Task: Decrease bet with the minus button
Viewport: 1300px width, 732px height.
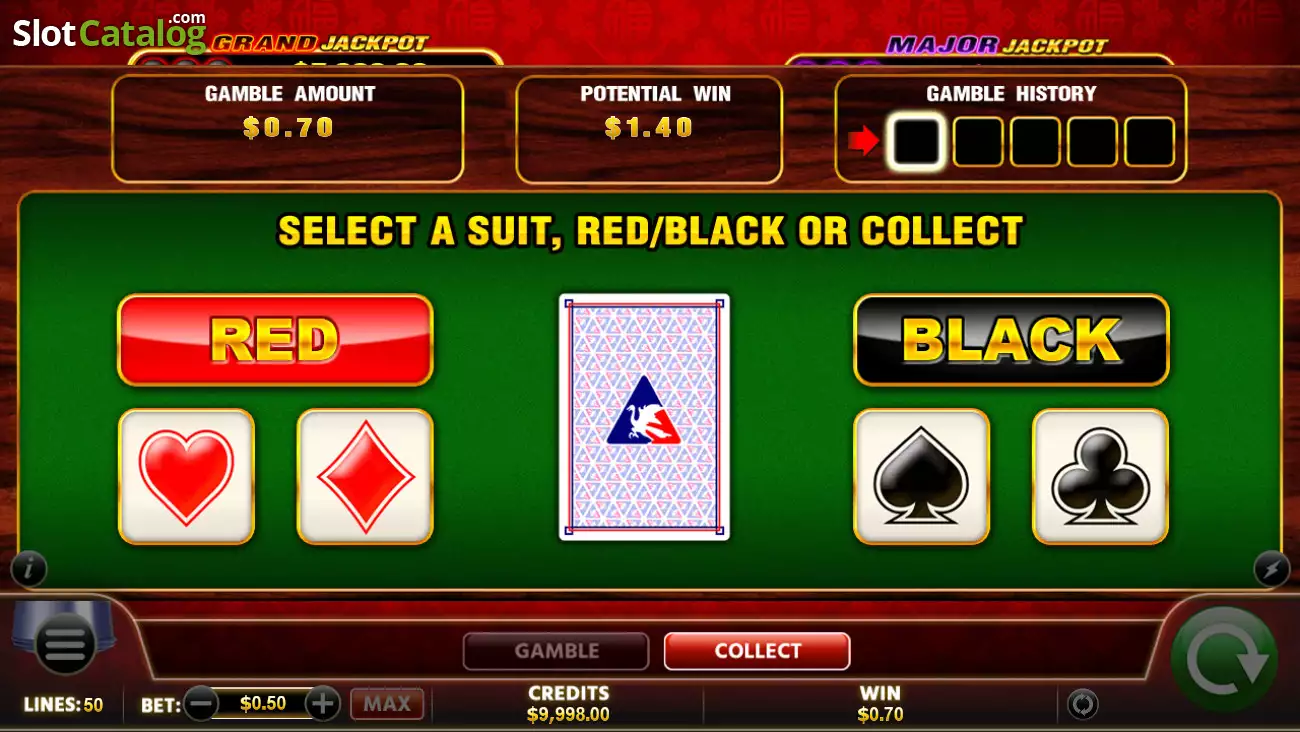Action: coord(201,703)
